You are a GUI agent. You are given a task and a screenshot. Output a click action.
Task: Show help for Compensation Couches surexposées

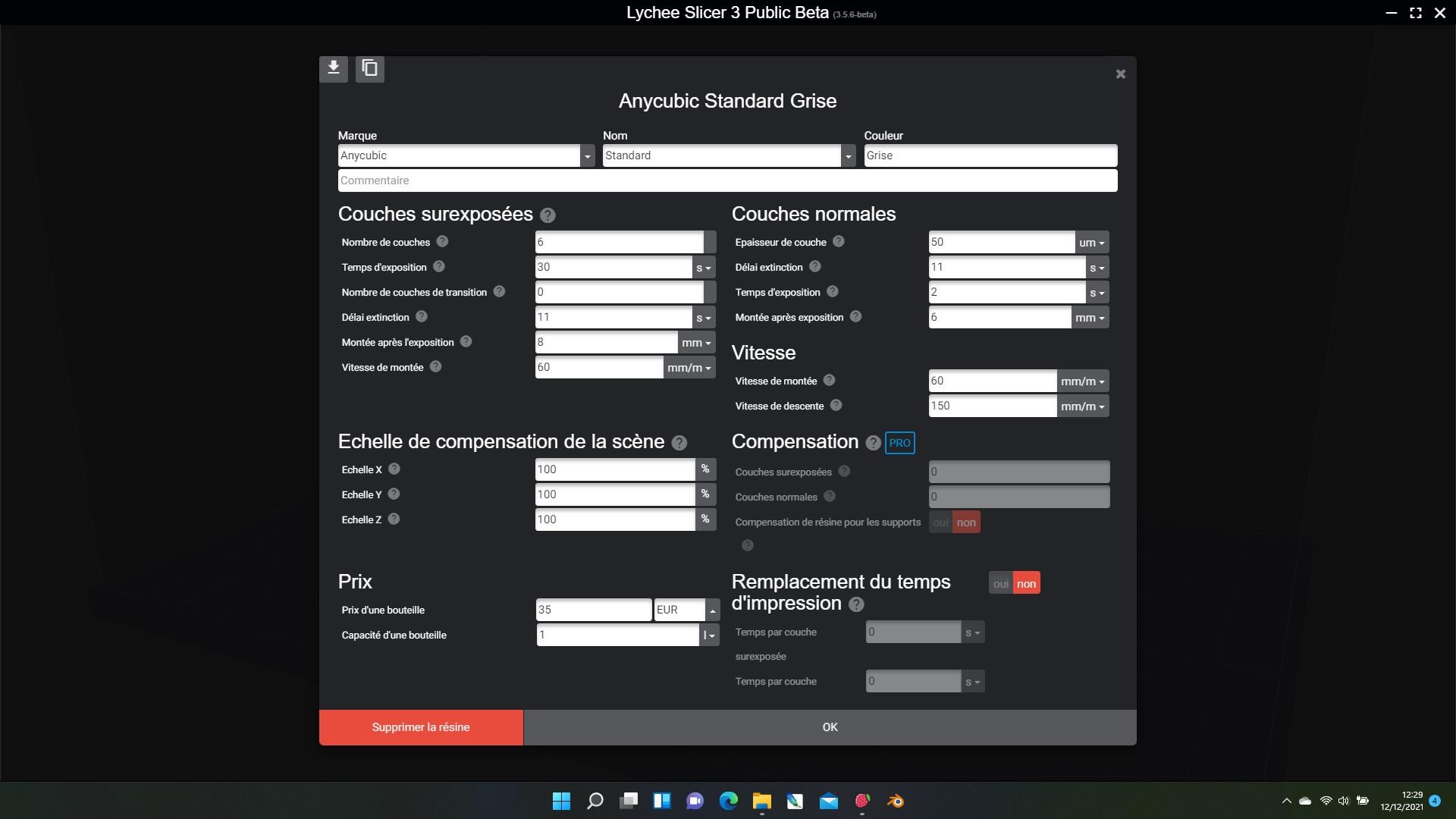844,471
